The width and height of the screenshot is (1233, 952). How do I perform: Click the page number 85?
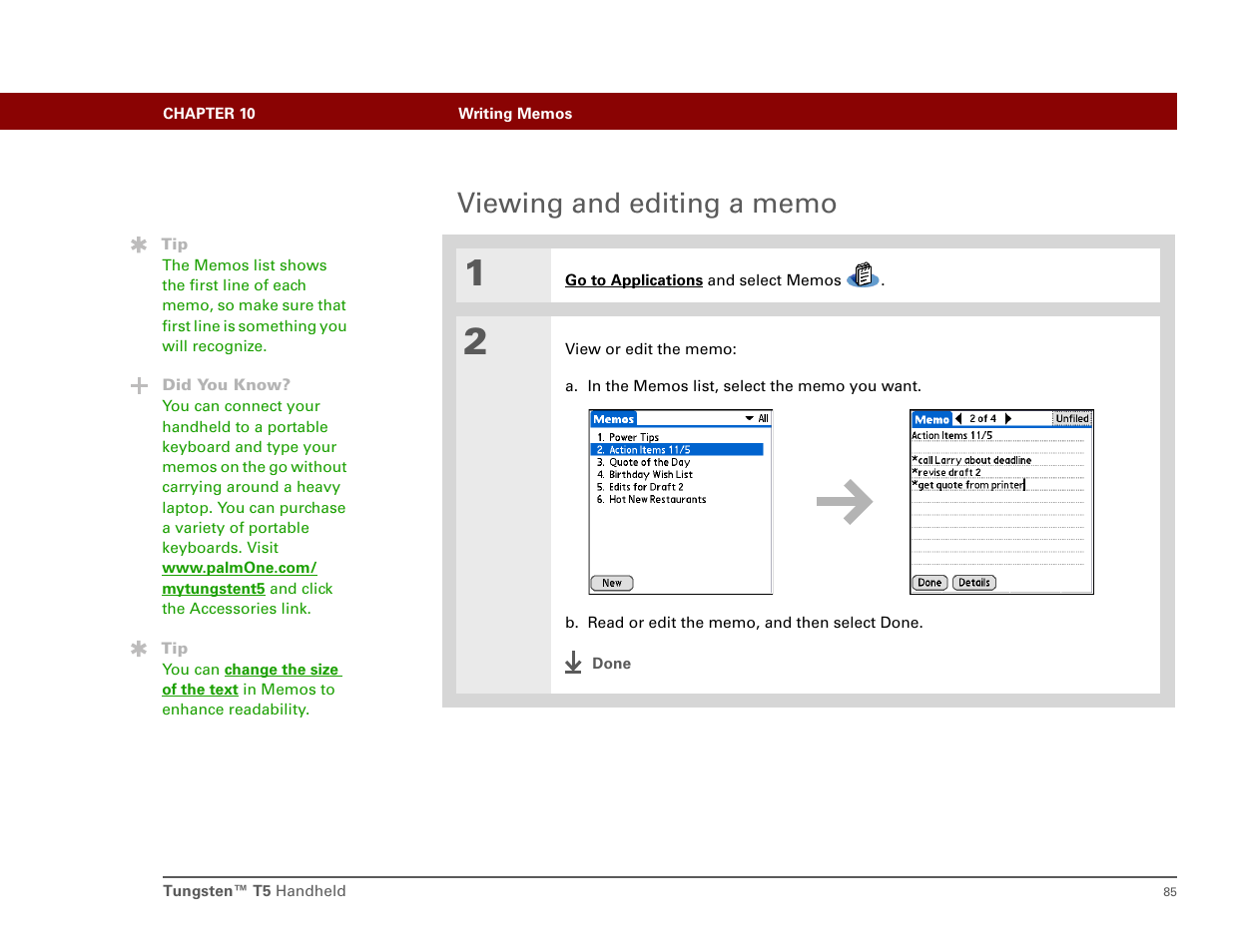tap(1170, 892)
